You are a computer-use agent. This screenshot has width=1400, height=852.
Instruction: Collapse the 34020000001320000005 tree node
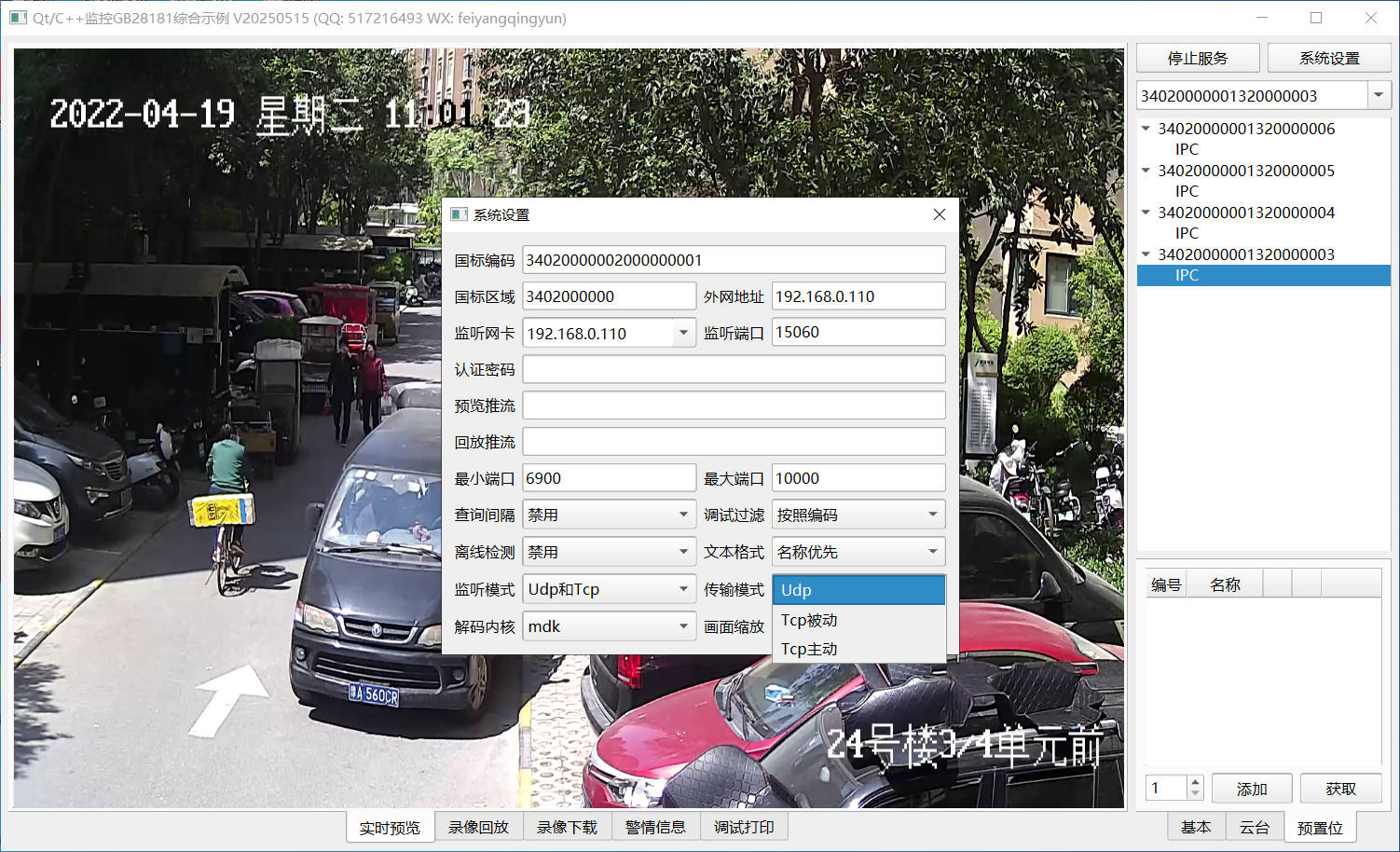[x=1146, y=171]
